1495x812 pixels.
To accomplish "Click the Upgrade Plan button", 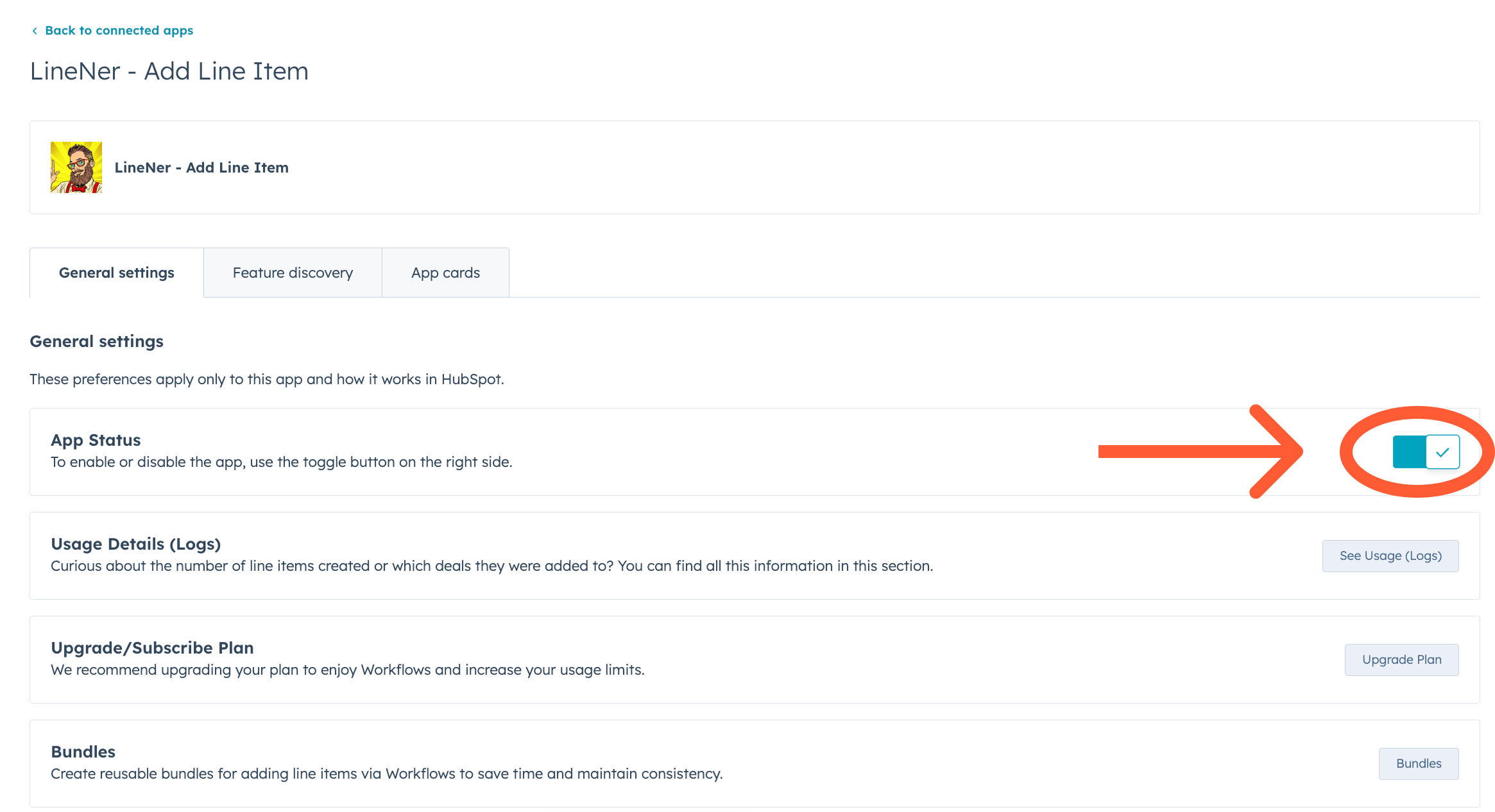I will pyautogui.click(x=1401, y=659).
